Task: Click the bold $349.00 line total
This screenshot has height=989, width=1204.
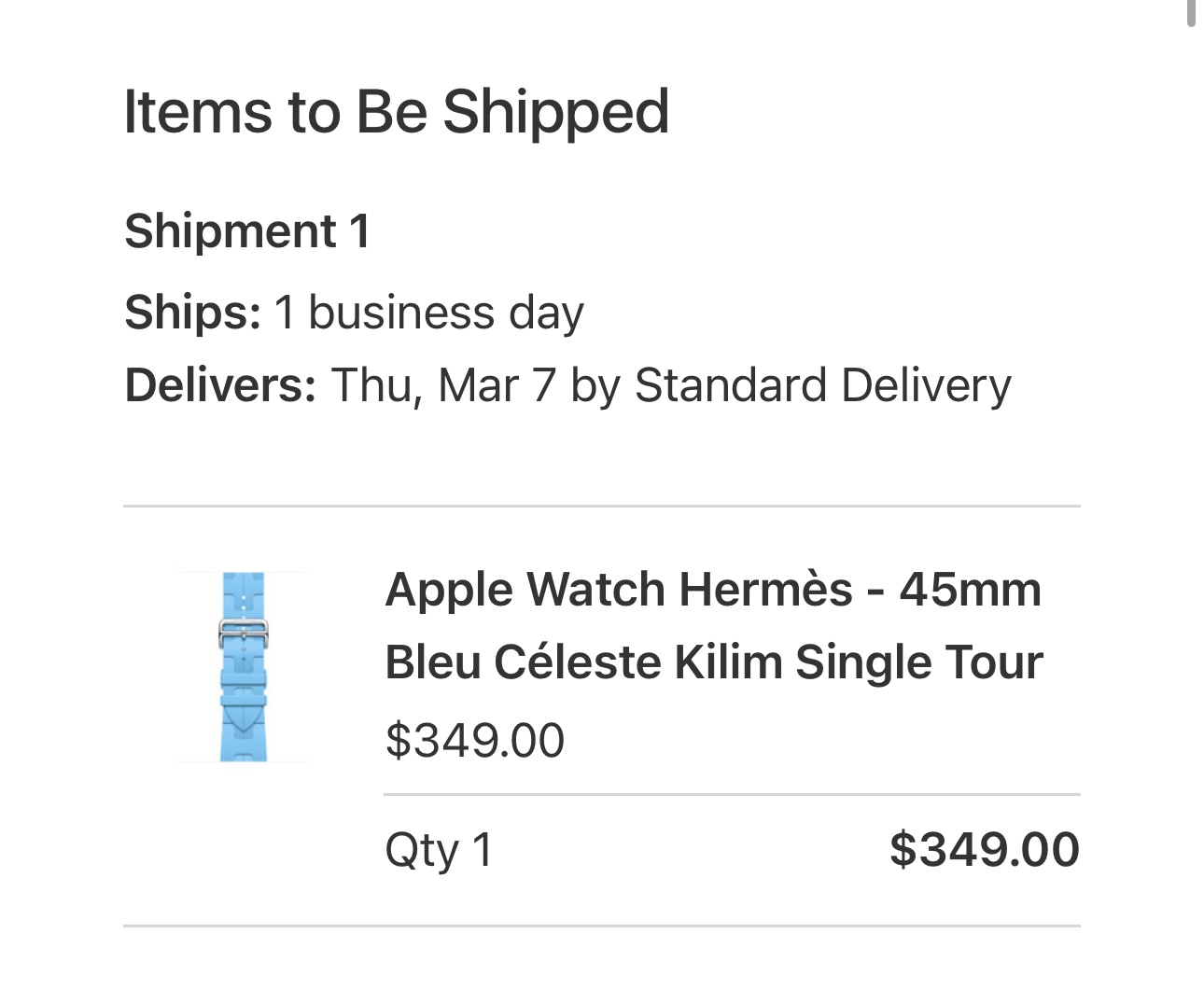Action: click(984, 850)
